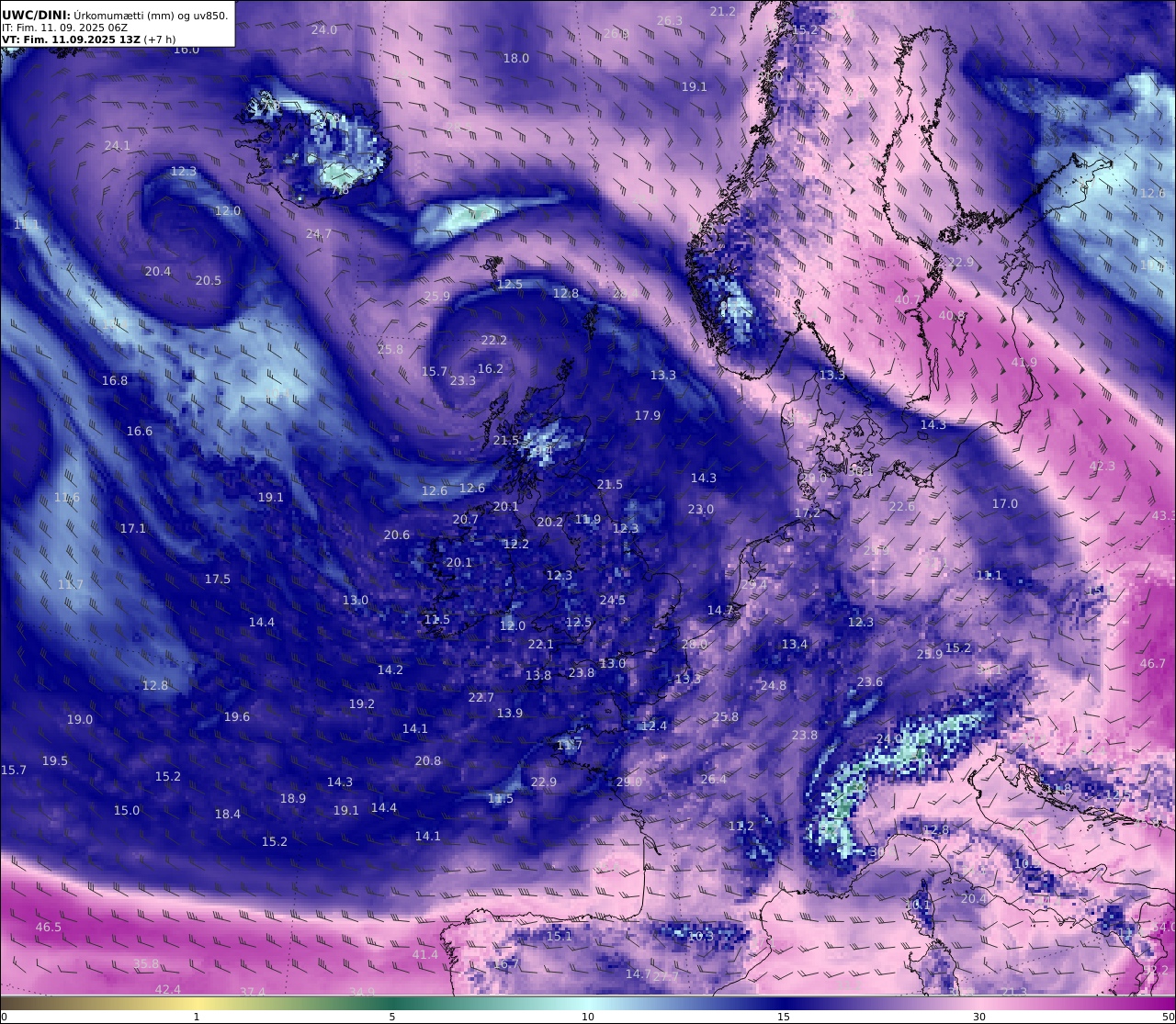Select the 18.9 value label
The width and height of the screenshot is (1176, 1024).
[x=293, y=798]
